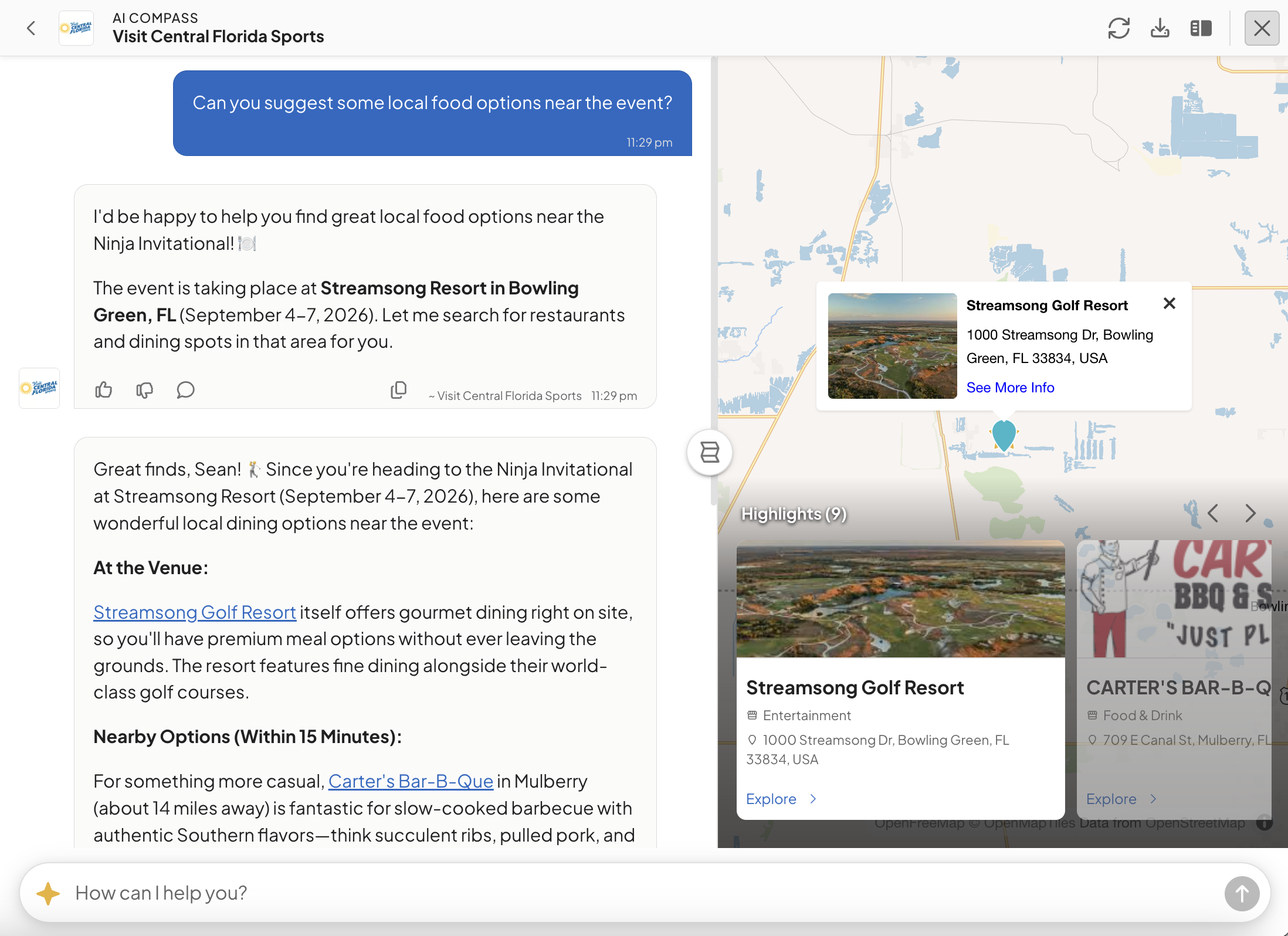Click 'Visit Central Florida Sports' header title
The image size is (1288, 936).
pyautogui.click(x=218, y=36)
